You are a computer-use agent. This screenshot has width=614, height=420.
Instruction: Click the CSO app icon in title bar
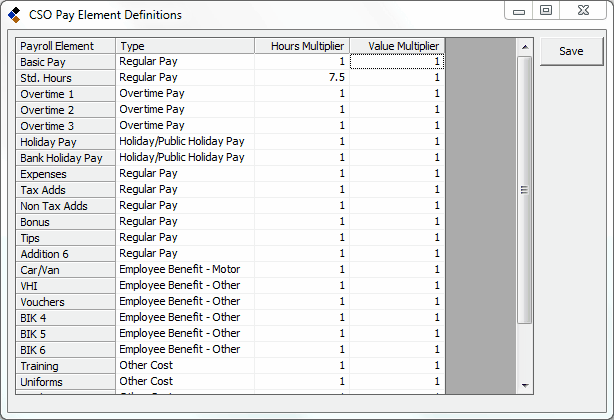[13, 15]
